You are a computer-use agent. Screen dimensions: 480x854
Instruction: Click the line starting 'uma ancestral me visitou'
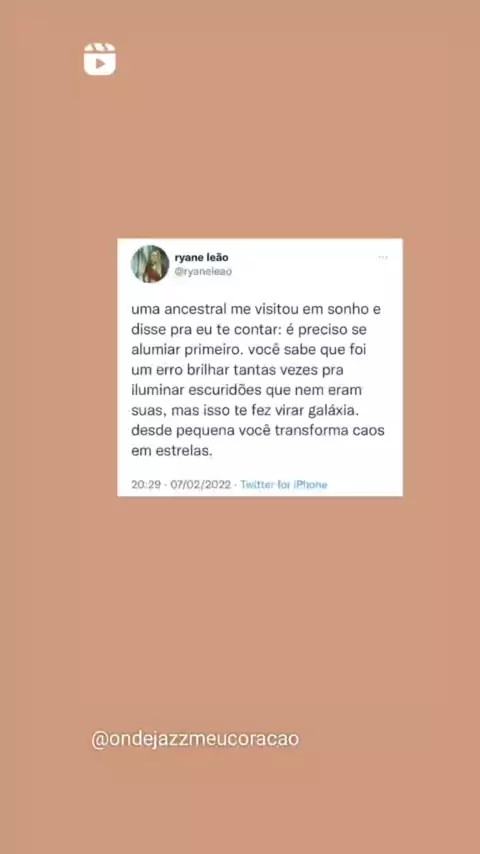[256, 310]
